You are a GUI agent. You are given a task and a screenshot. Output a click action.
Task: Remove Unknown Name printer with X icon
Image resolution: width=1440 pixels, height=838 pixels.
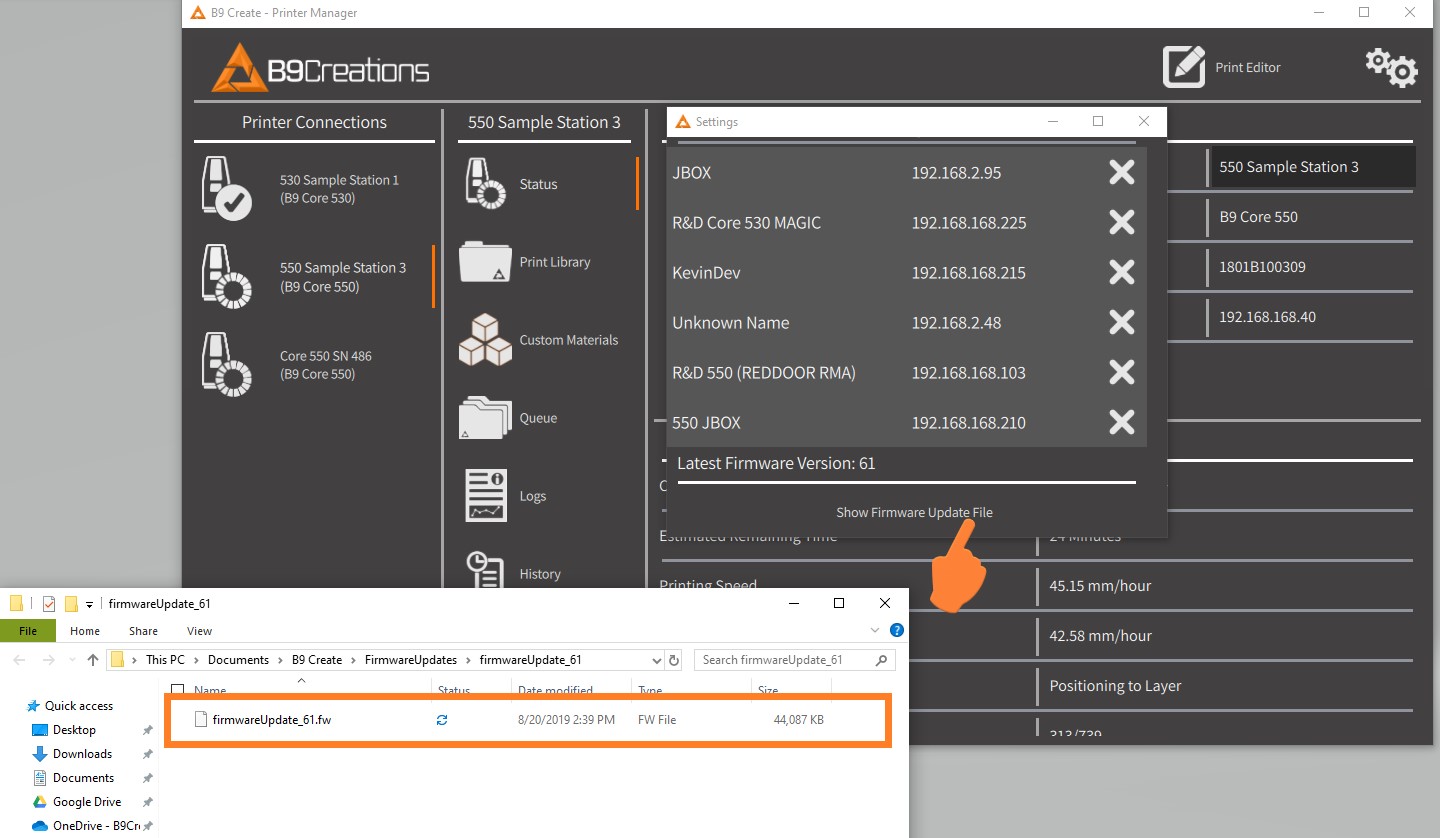pyautogui.click(x=1122, y=322)
